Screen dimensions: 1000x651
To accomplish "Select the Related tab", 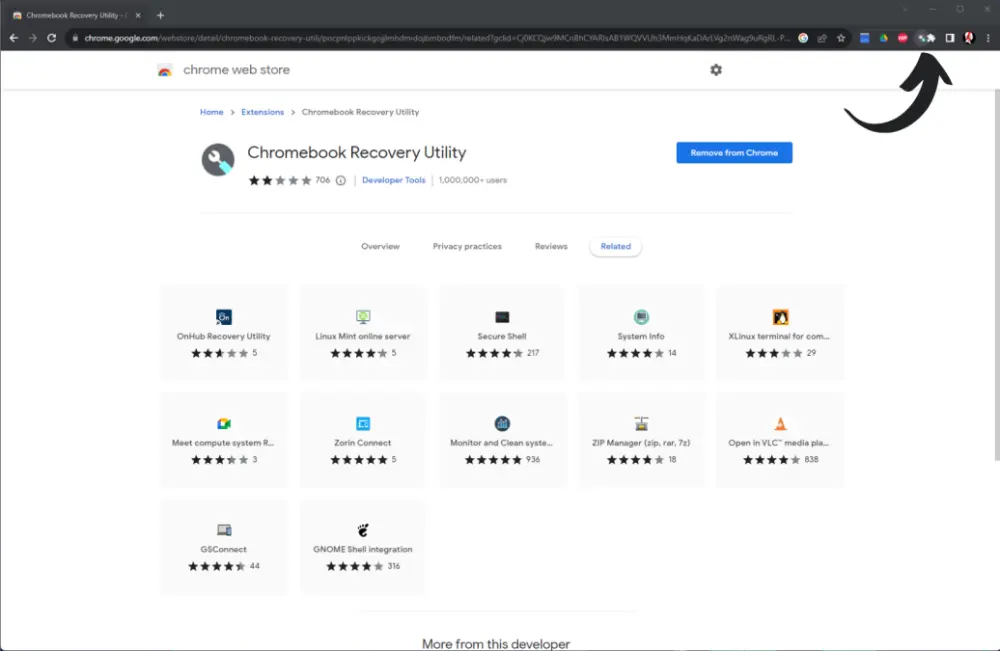I will pyautogui.click(x=615, y=246).
